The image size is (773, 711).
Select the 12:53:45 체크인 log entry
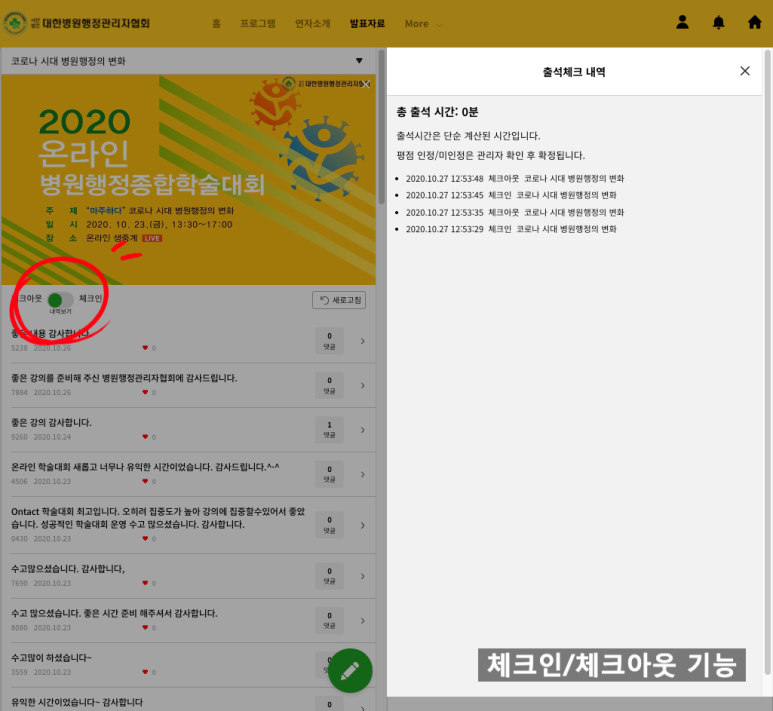pyautogui.click(x=511, y=195)
